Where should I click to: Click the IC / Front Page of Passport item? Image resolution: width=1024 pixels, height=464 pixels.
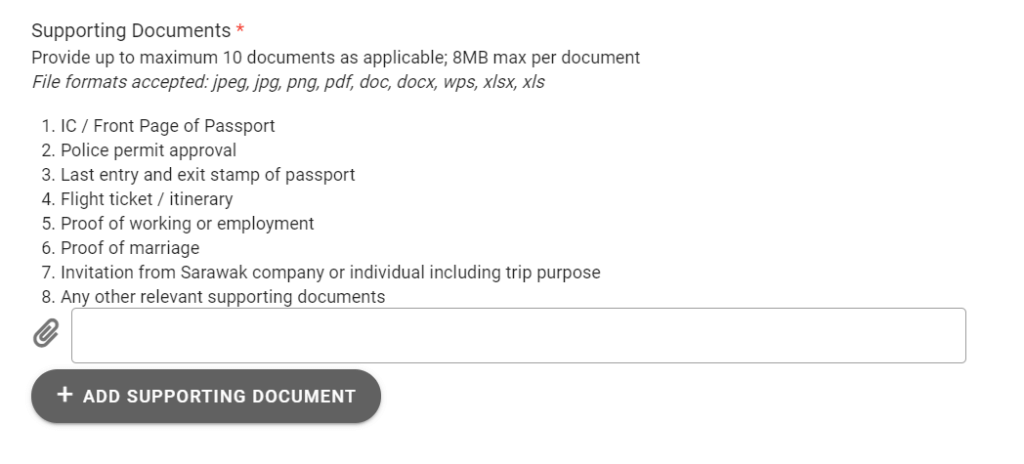(168, 125)
